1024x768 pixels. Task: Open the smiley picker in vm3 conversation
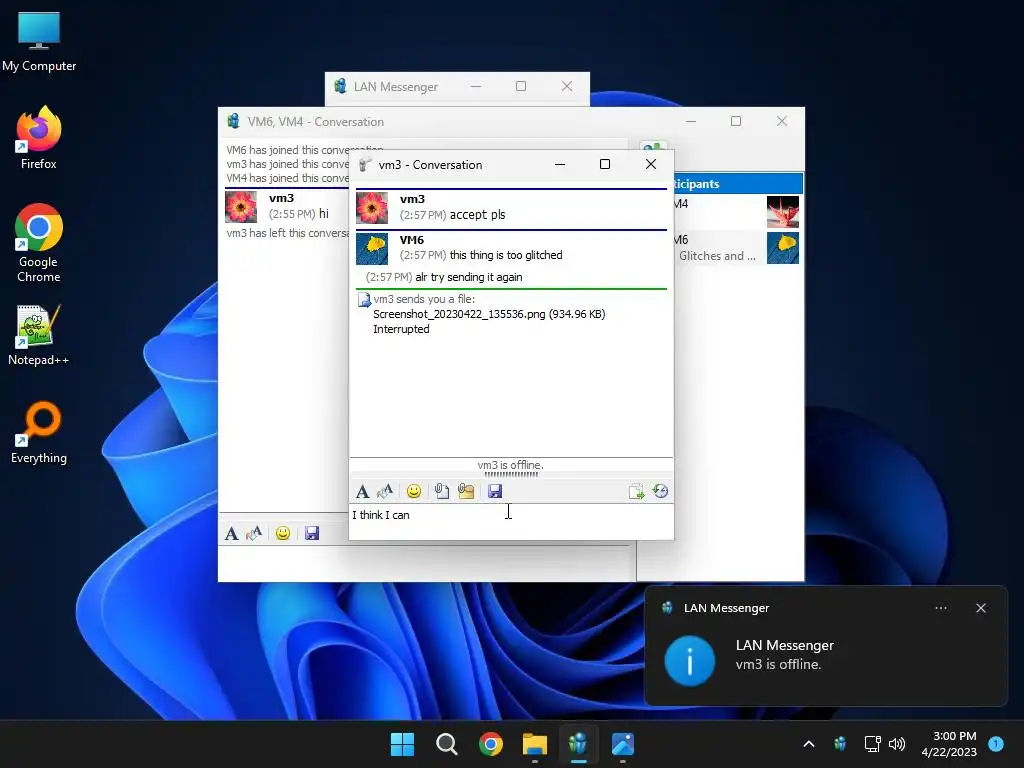click(414, 491)
